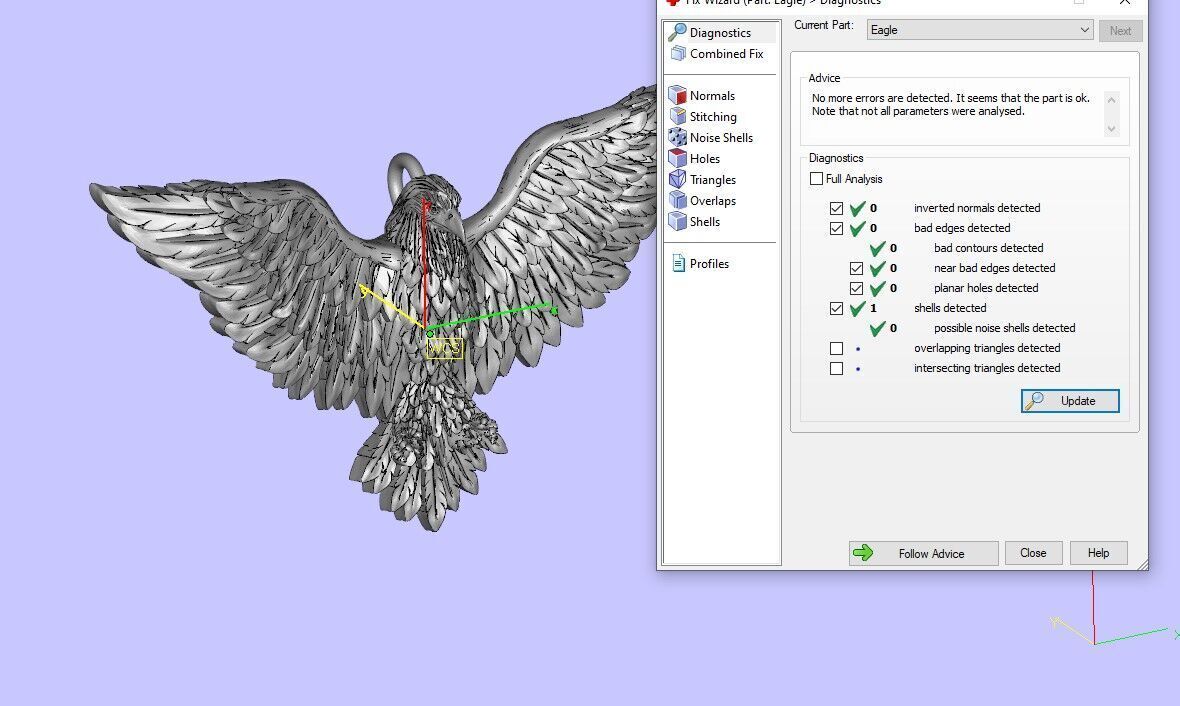Uncheck inverted normals detected checkbox
Screen dimensions: 1180x706
click(836, 208)
